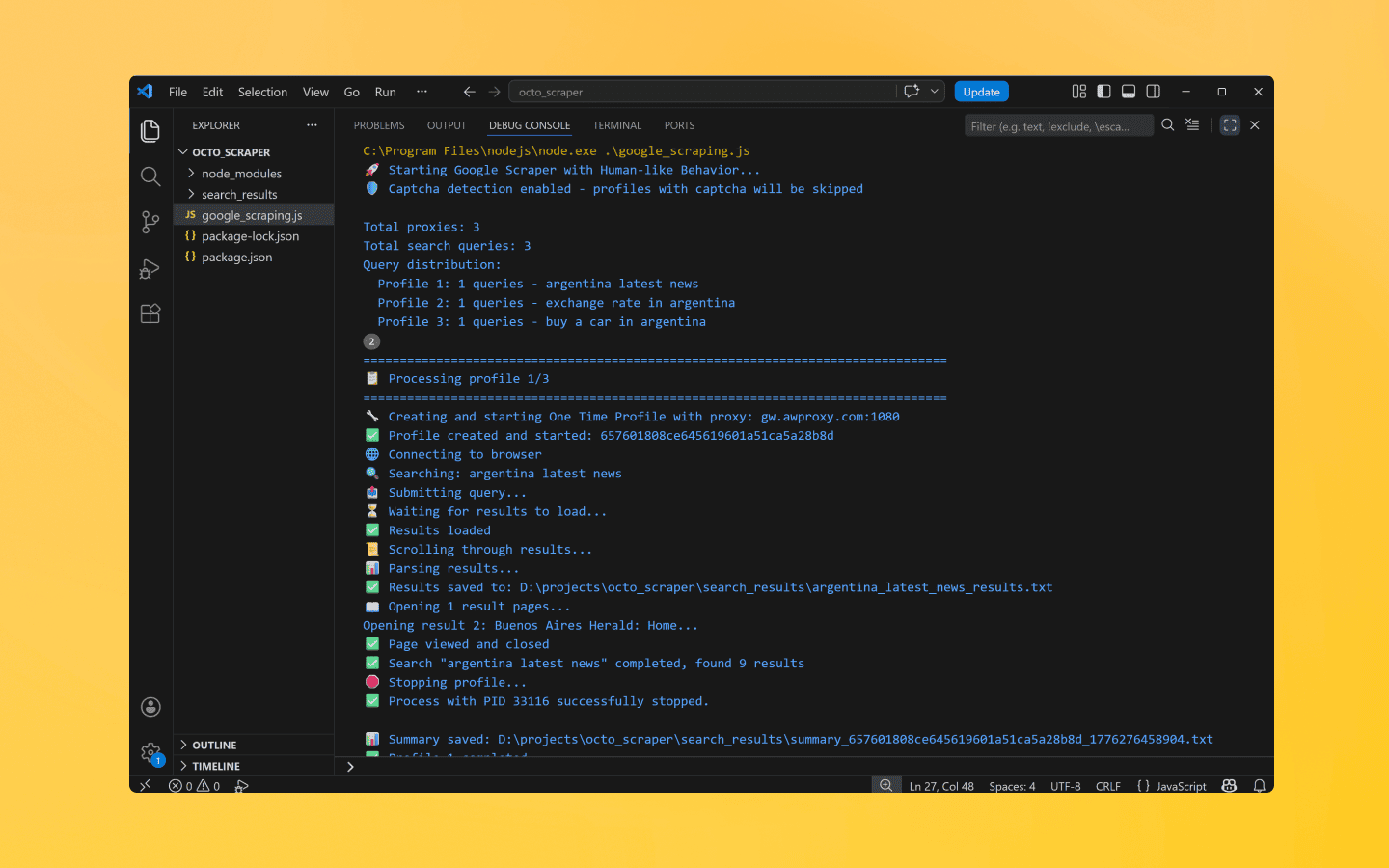Switch to the TERMINAL tab
The width and height of the screenshot is (1389, 868).
pyautogui.click(x=617, y=125)
